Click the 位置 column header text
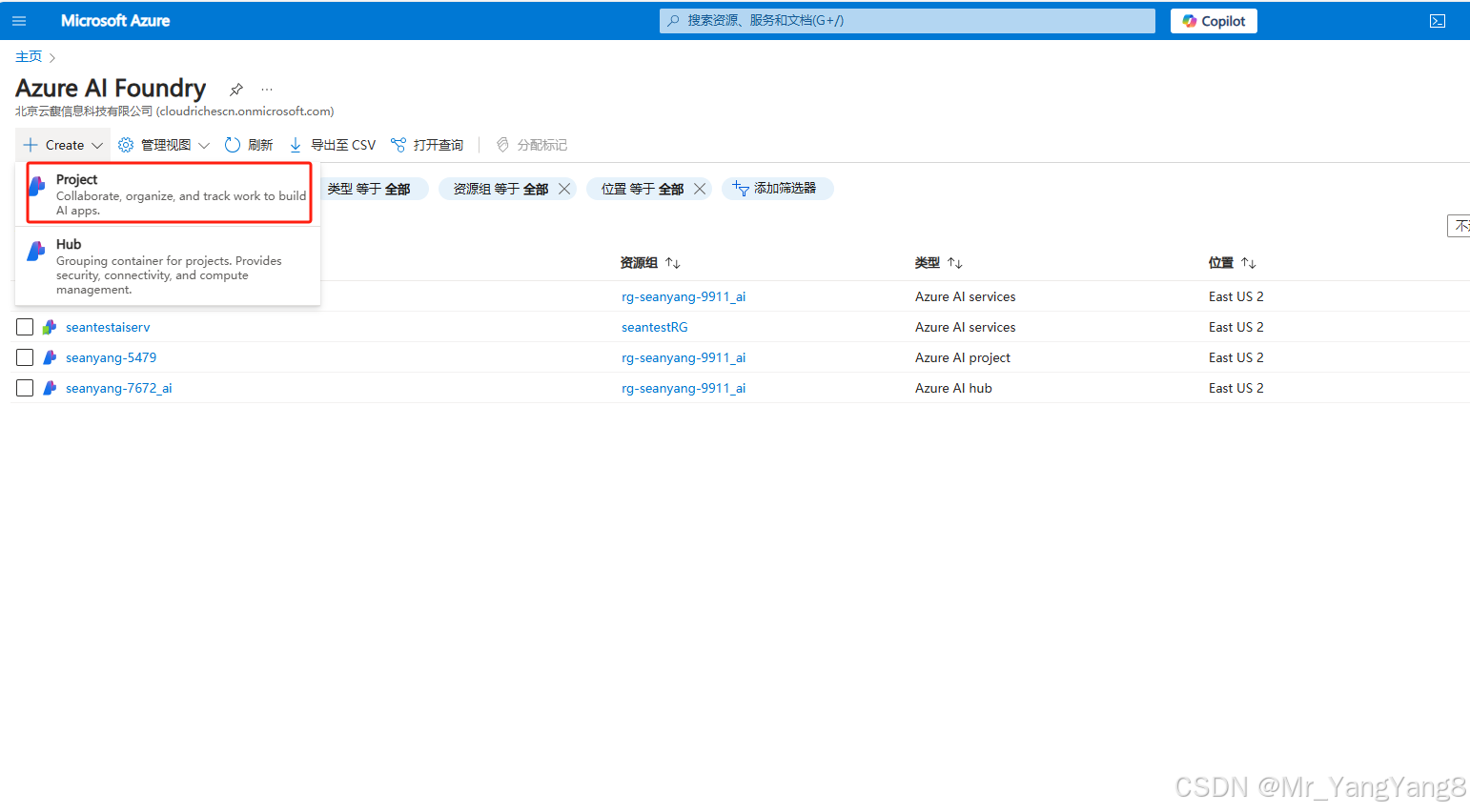1470x812 pixels. click(1221, 263)
